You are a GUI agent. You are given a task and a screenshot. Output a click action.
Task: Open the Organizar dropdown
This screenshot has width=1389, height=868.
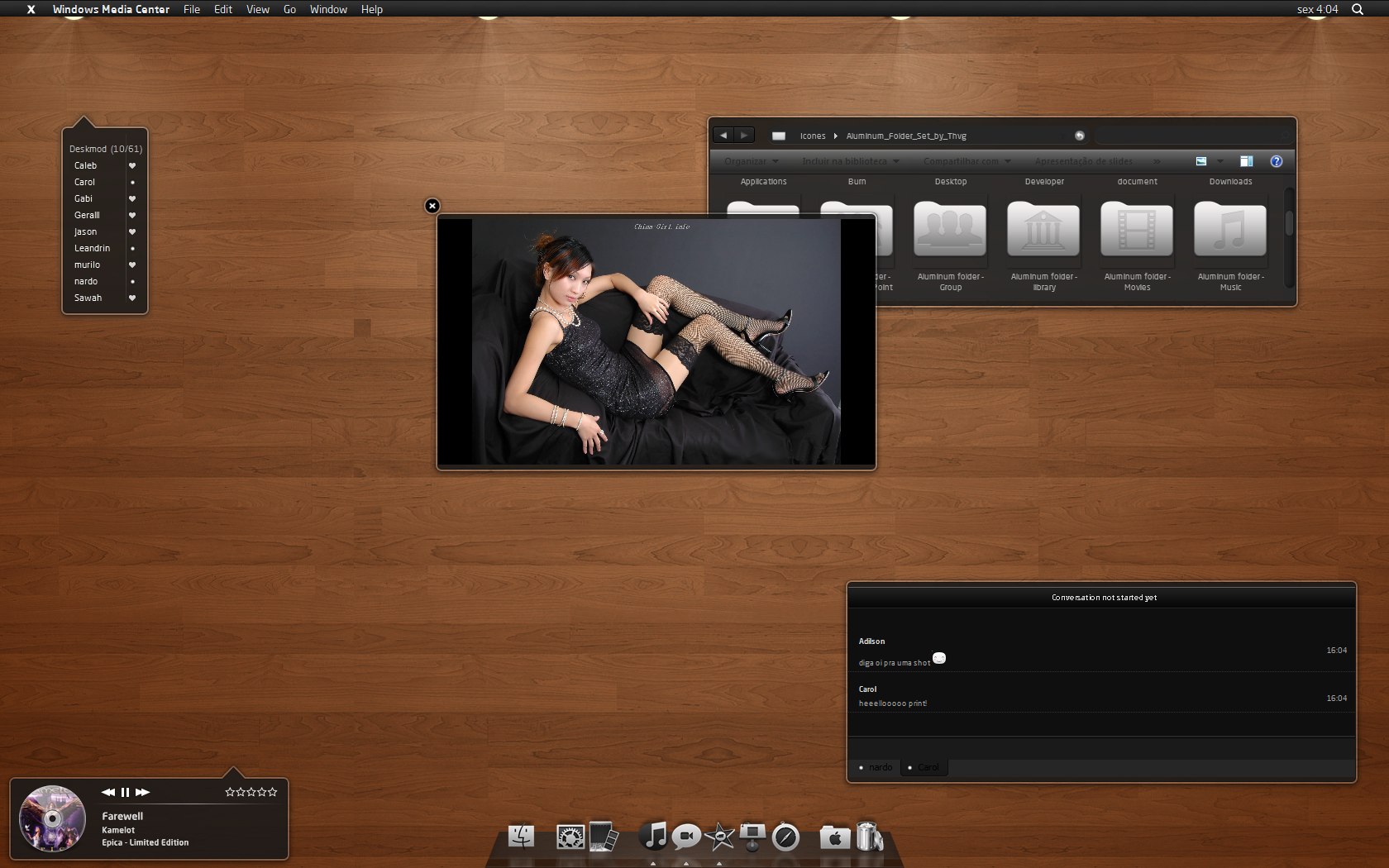pyautogui.click(x=751, y=161)
